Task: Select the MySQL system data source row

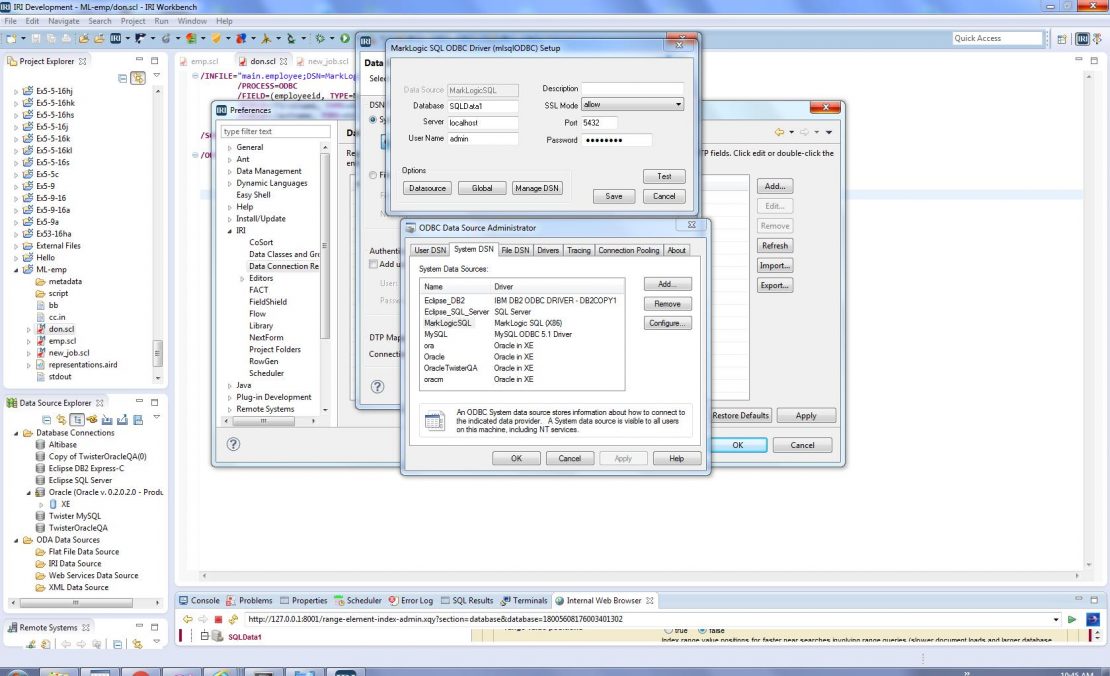Action: click(x=523, y=334)
